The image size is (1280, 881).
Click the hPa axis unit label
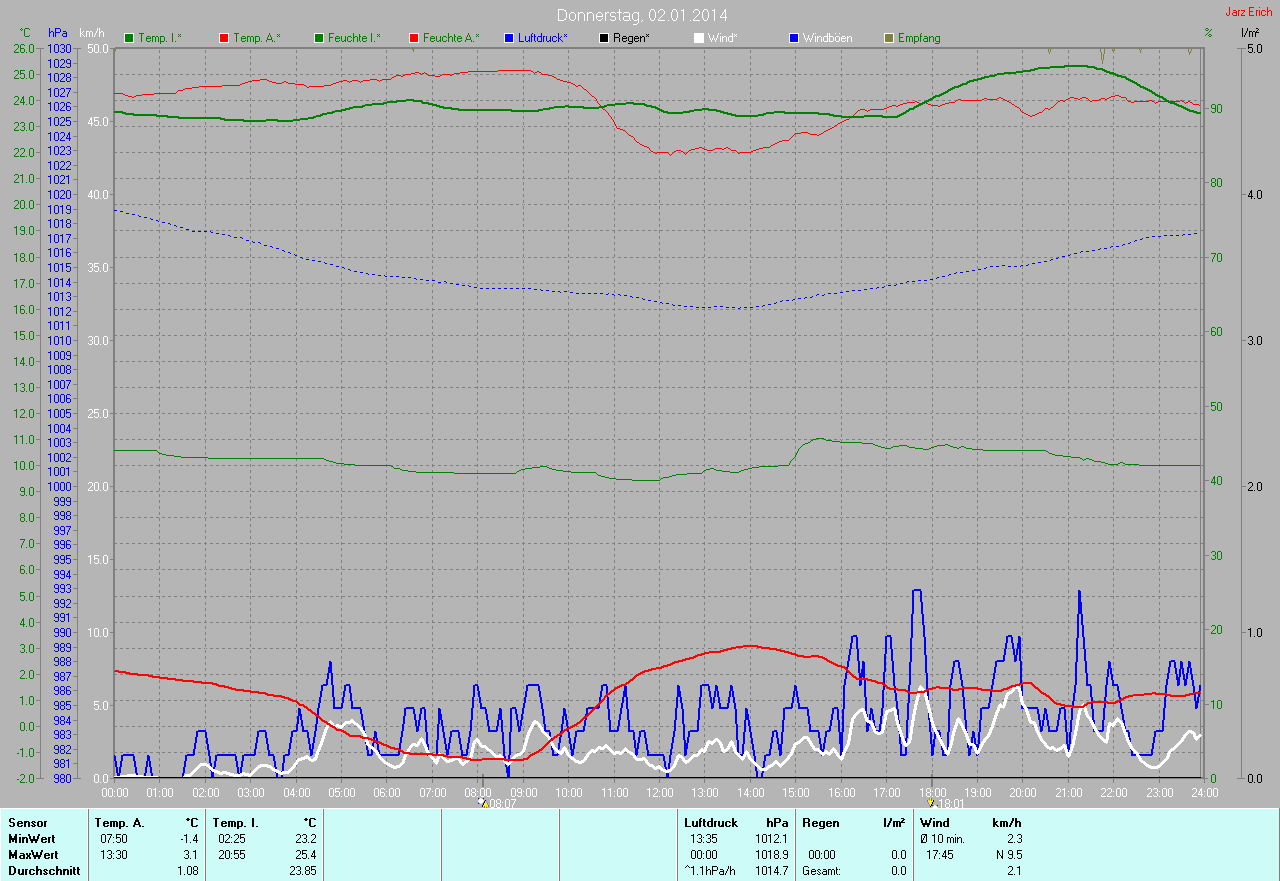tap(57, 33)
